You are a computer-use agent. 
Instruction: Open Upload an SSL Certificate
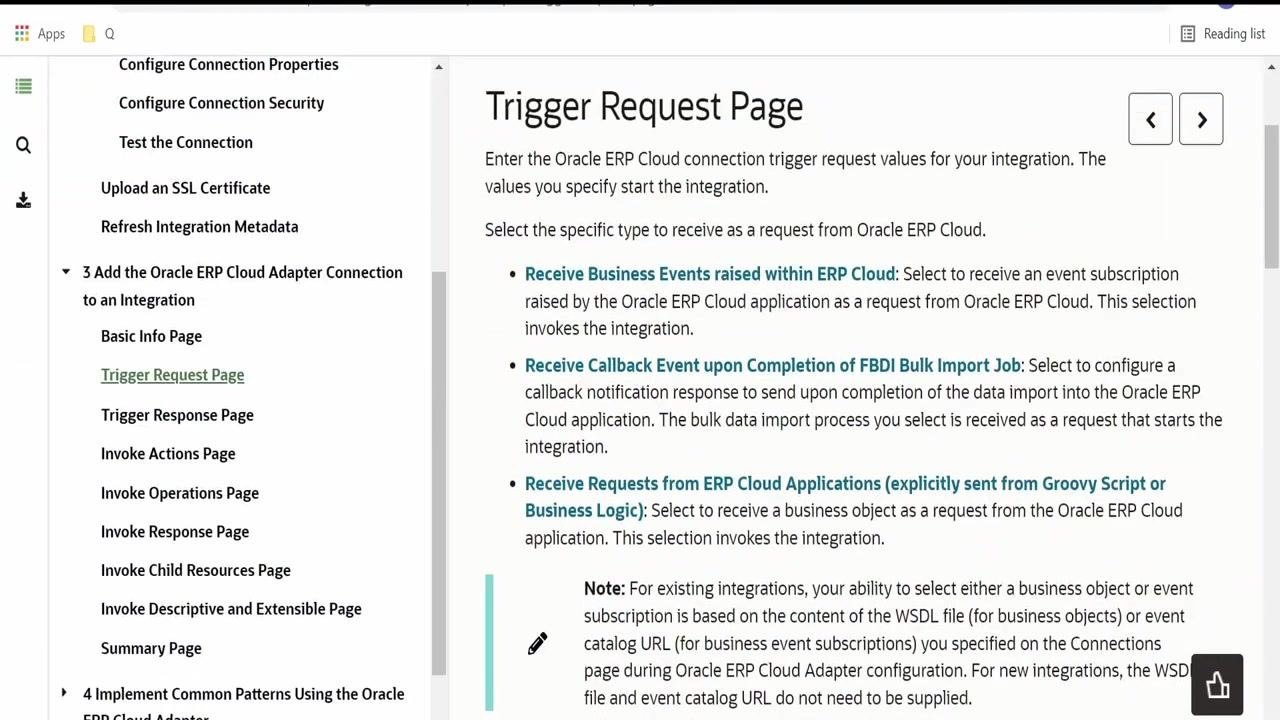pos(185,188)
